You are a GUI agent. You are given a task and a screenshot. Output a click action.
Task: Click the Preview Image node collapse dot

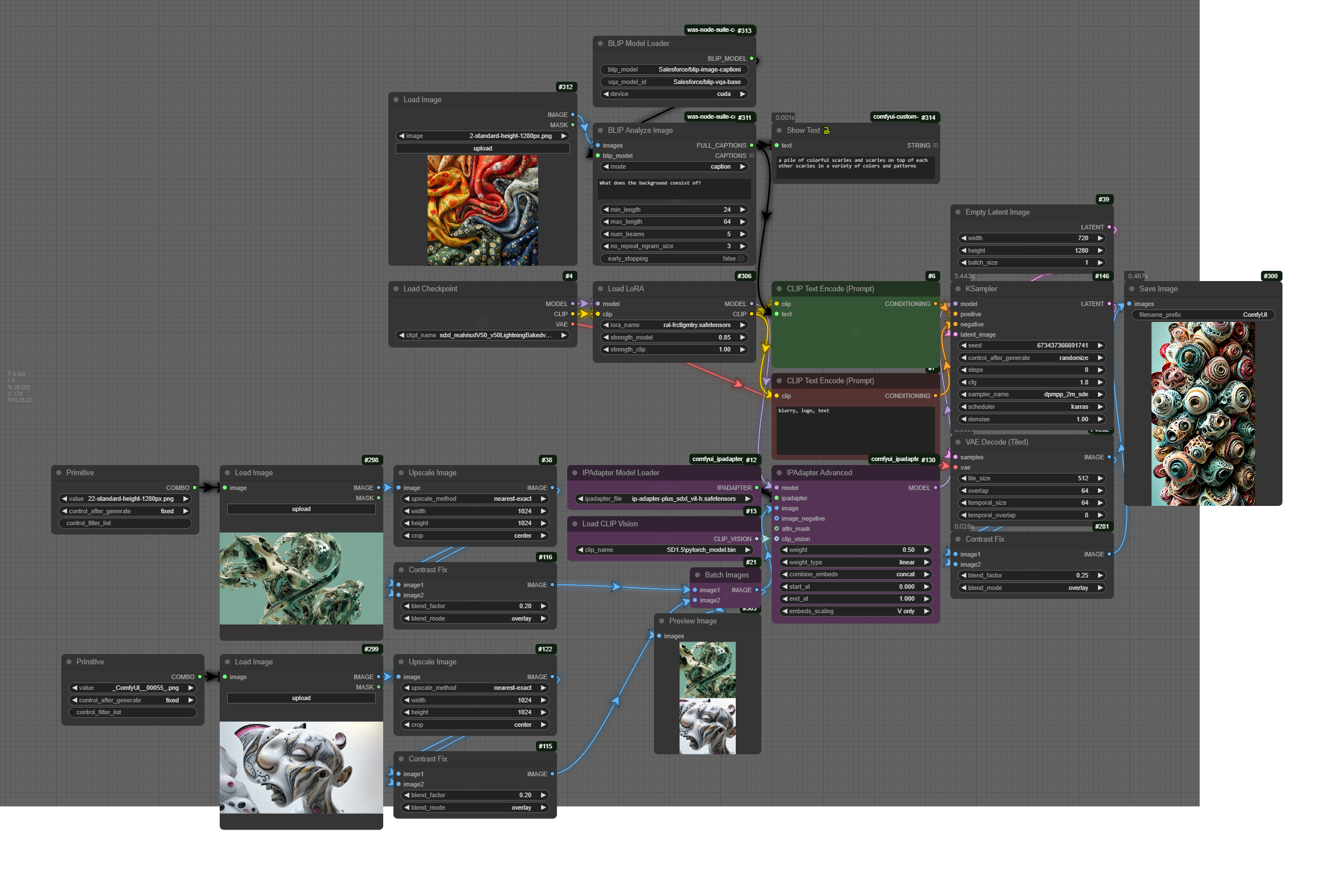[661, 621]
